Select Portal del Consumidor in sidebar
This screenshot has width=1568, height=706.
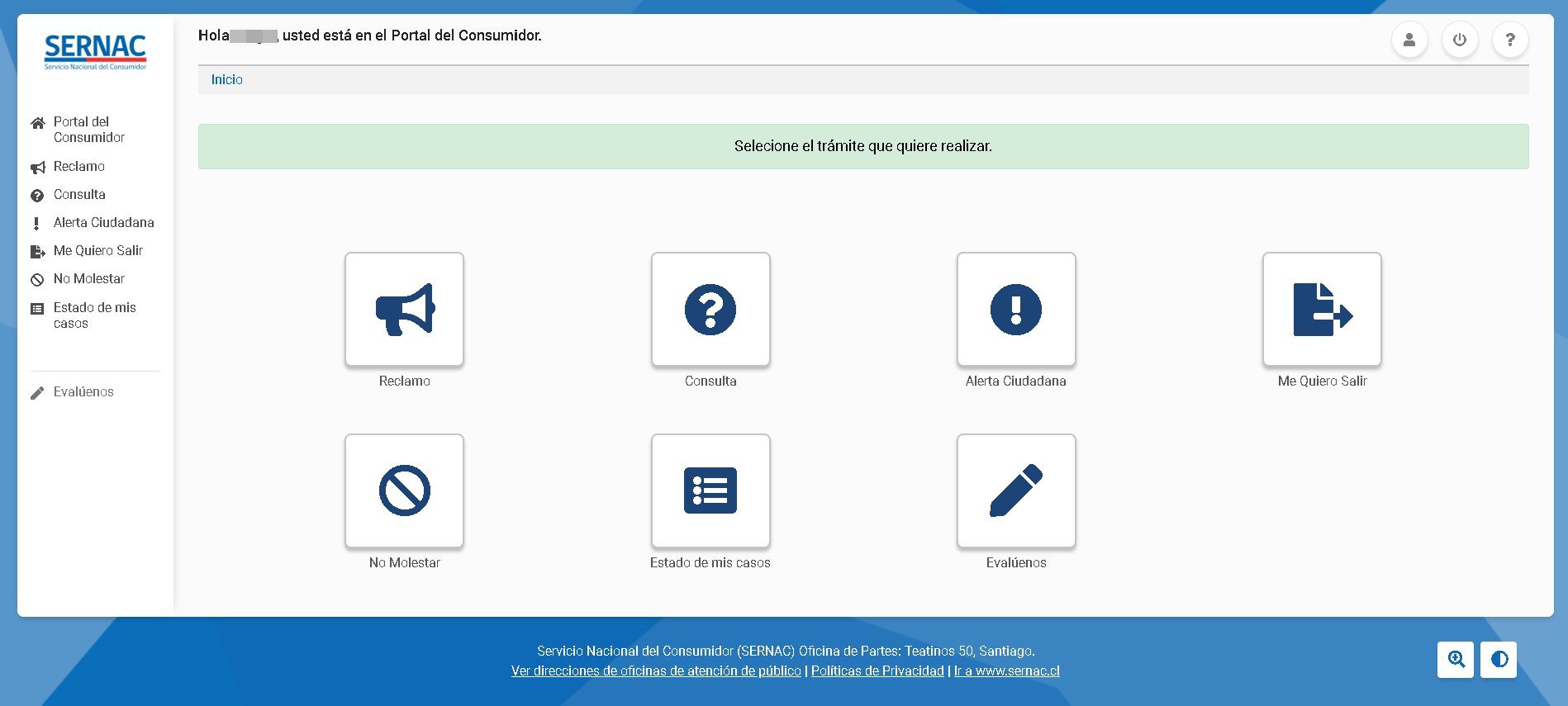(x=79, y=130)
